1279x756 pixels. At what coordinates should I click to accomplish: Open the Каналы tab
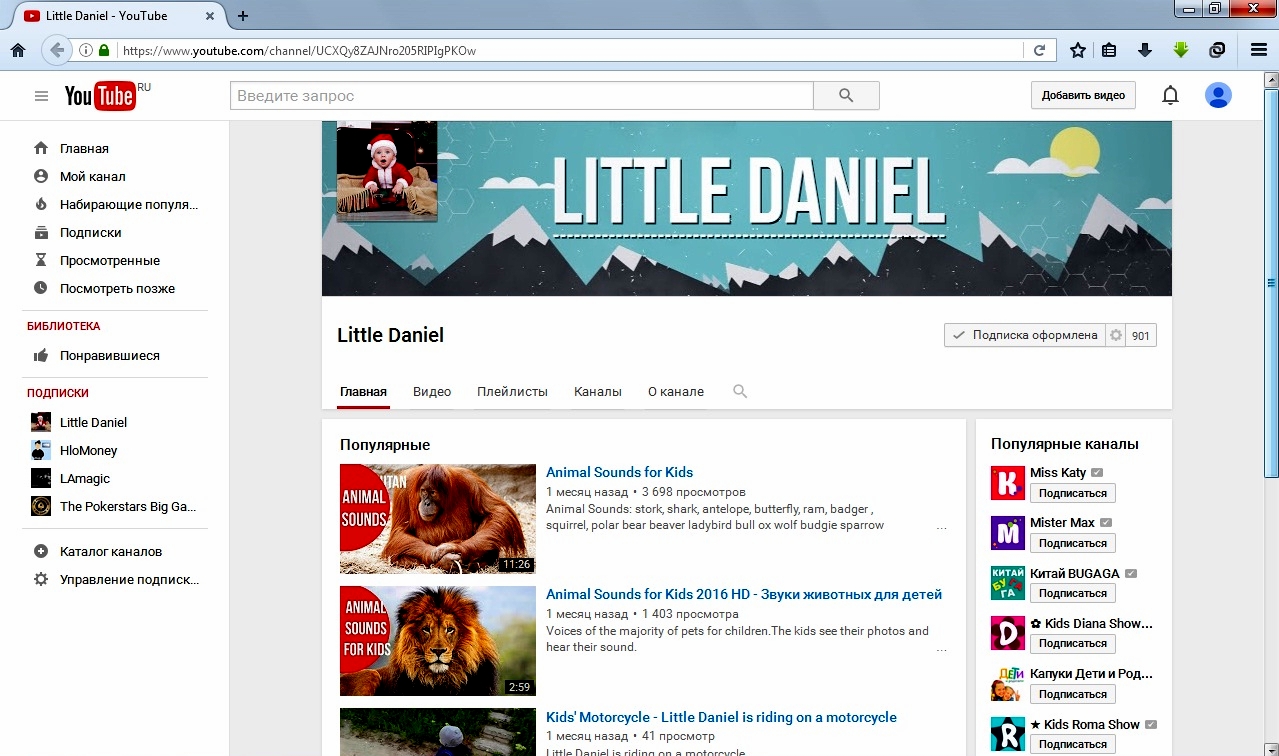(598, 392)
